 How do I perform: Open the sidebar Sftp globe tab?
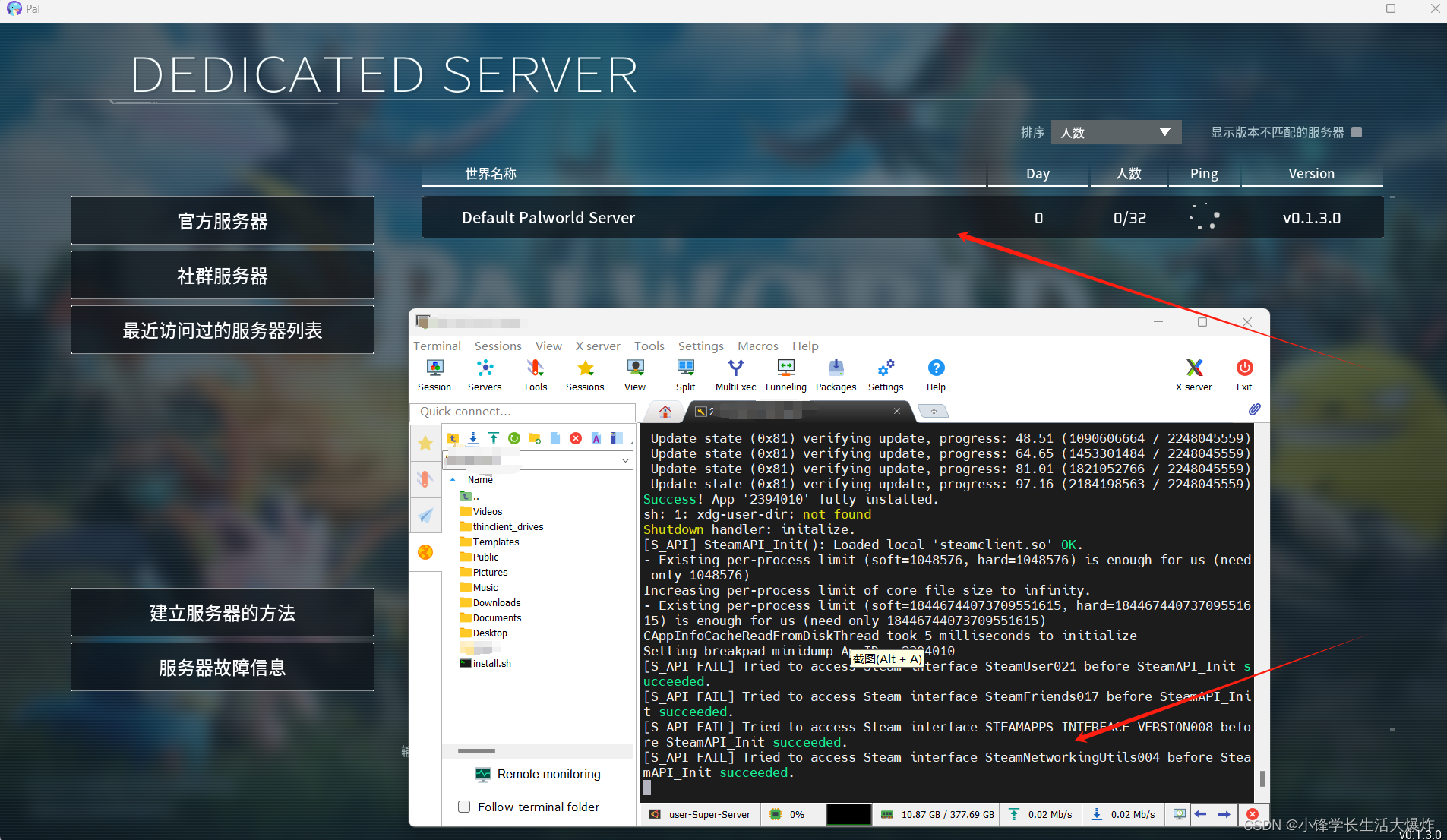tap(425, 552)
